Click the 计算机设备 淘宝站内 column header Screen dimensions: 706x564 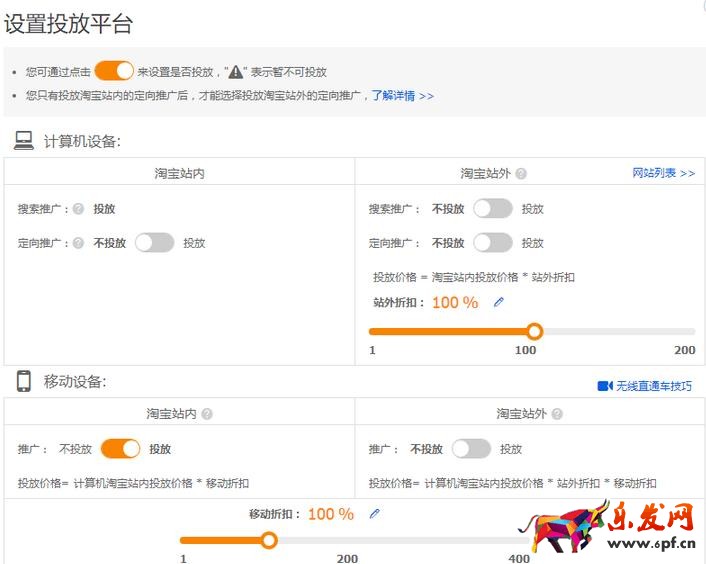click(180, 173)
